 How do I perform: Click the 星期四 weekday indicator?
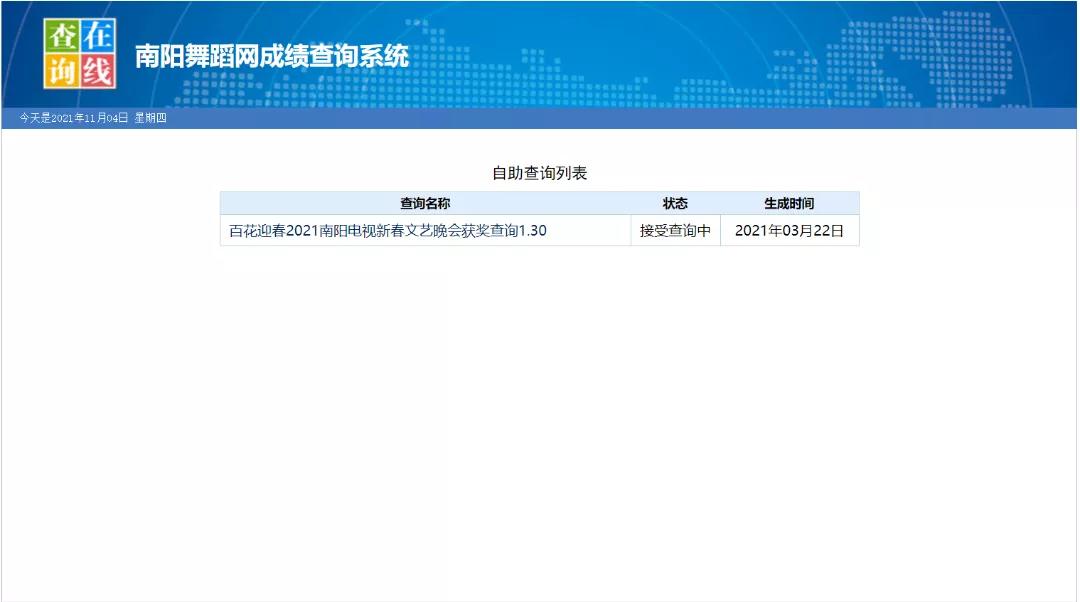coord(152,118)
